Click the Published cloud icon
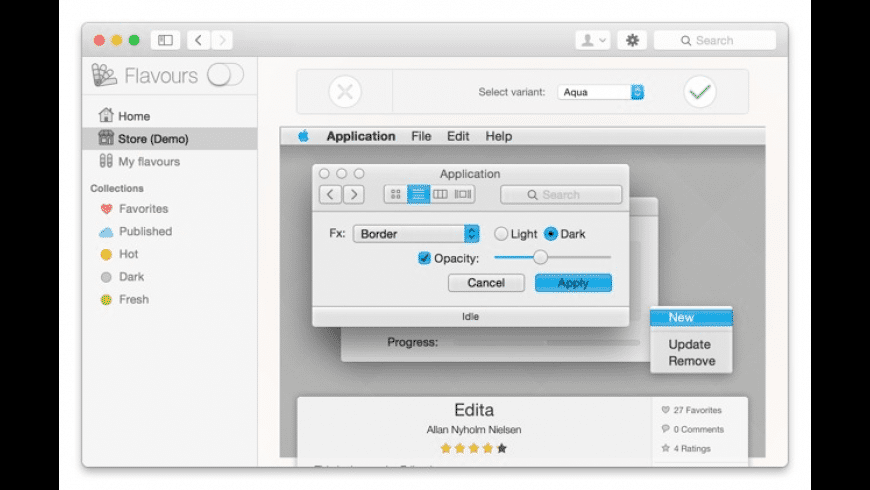 tap(106, 232)
